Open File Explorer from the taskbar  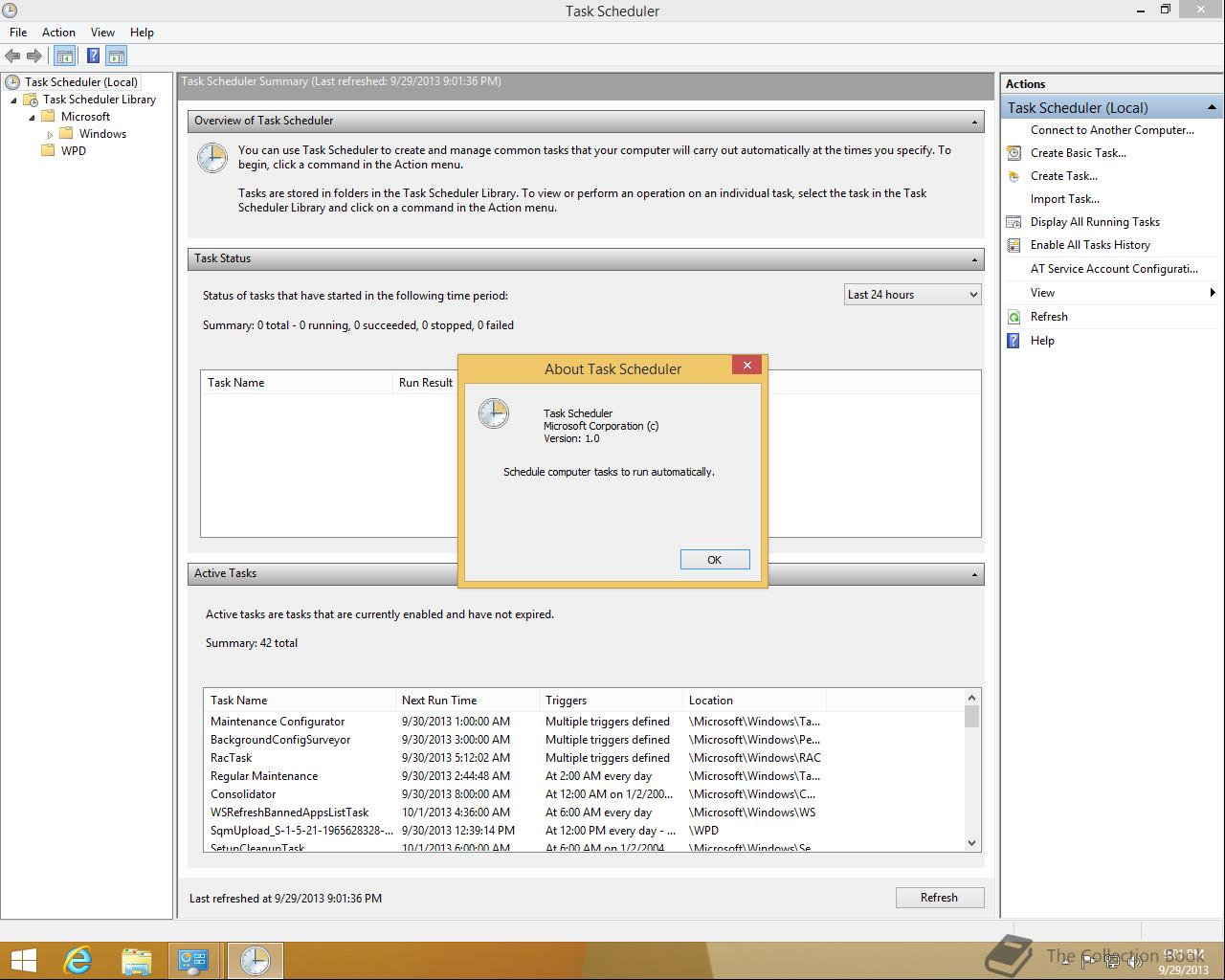coord(137,961)
